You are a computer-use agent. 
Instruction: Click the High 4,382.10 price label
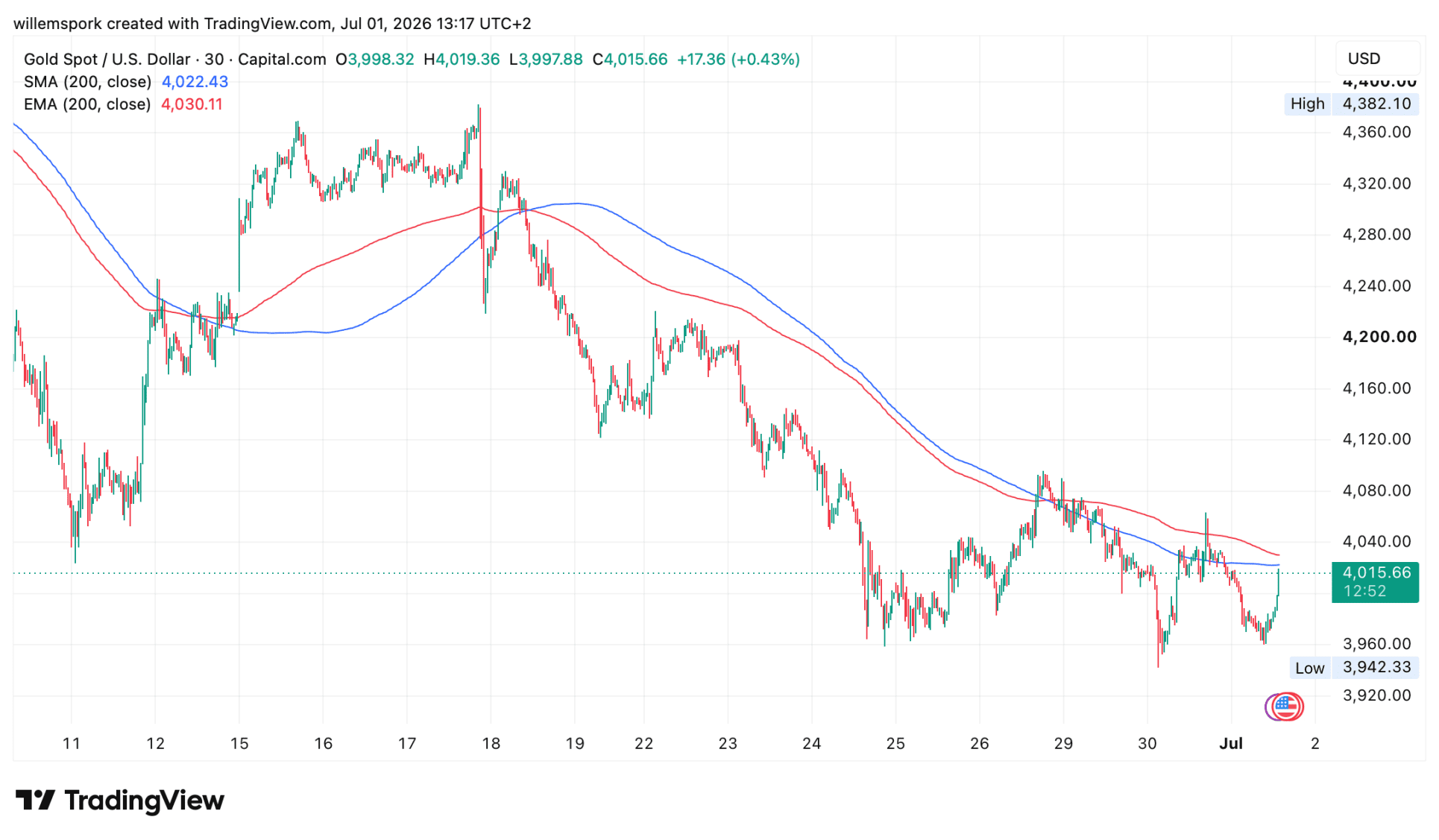tap(1351, 104)
